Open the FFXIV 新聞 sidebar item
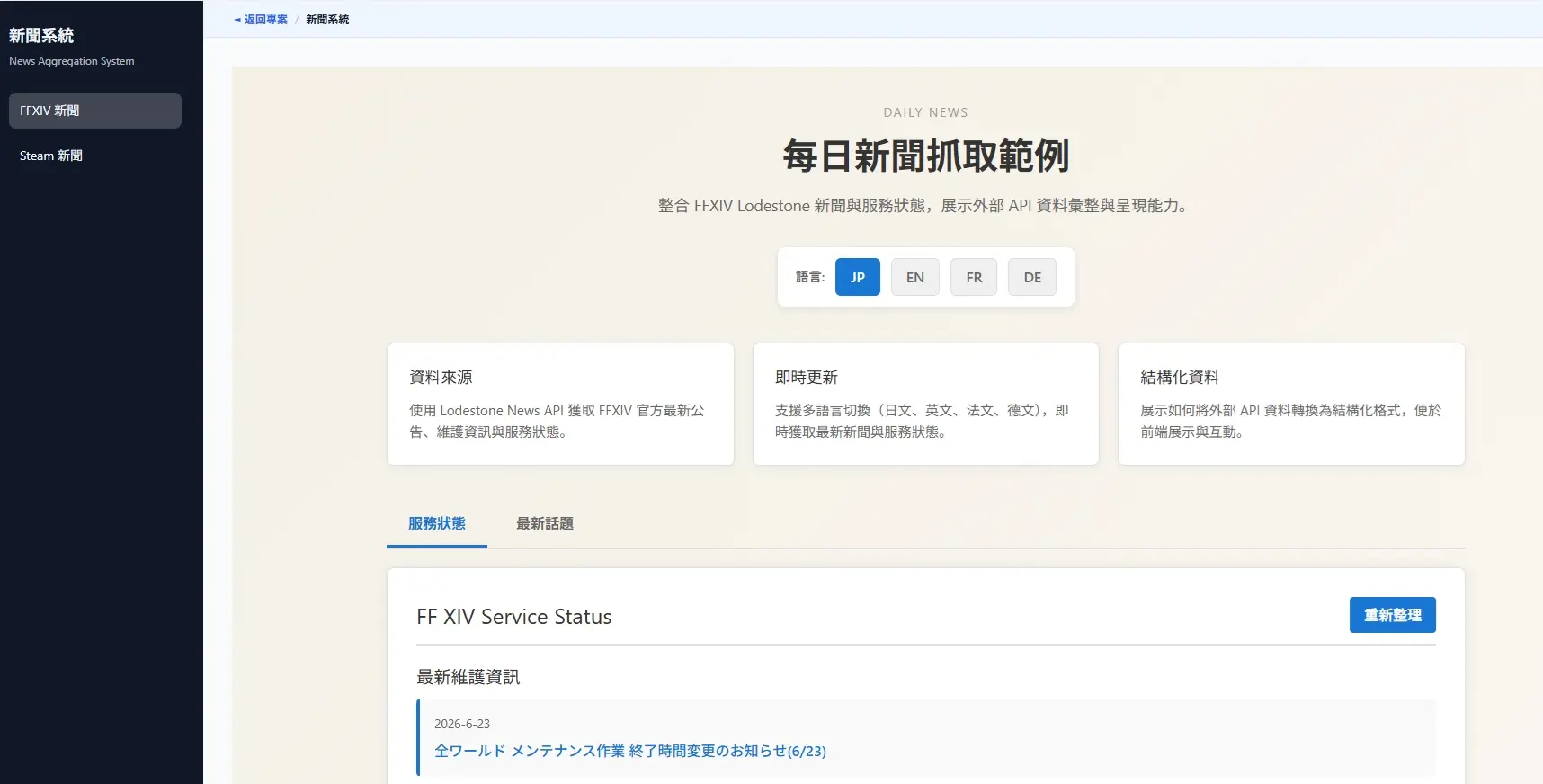Viewport: 1543px width, 784px height. (x=95, y=111)
